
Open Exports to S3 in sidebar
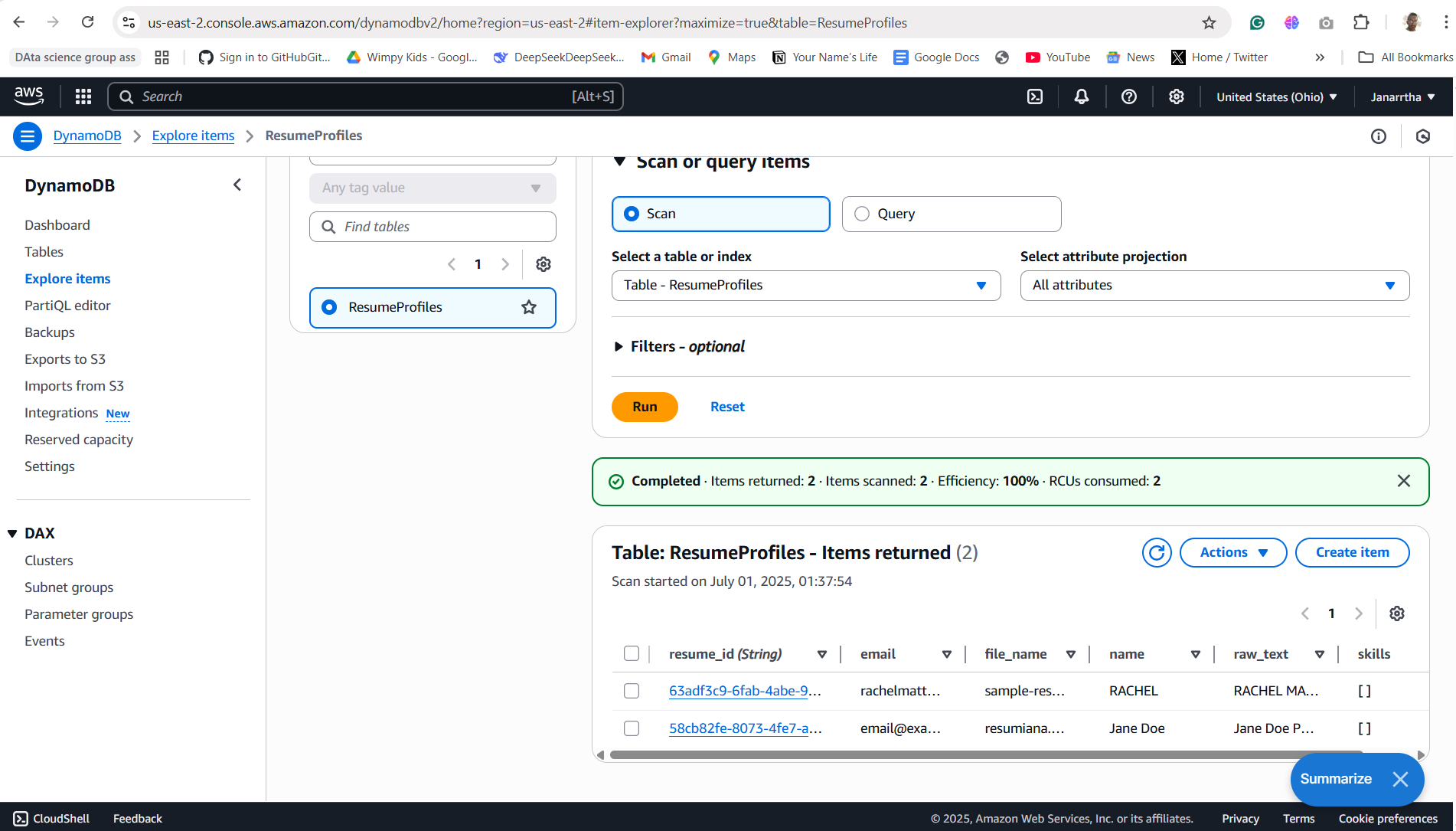(65, 359)
